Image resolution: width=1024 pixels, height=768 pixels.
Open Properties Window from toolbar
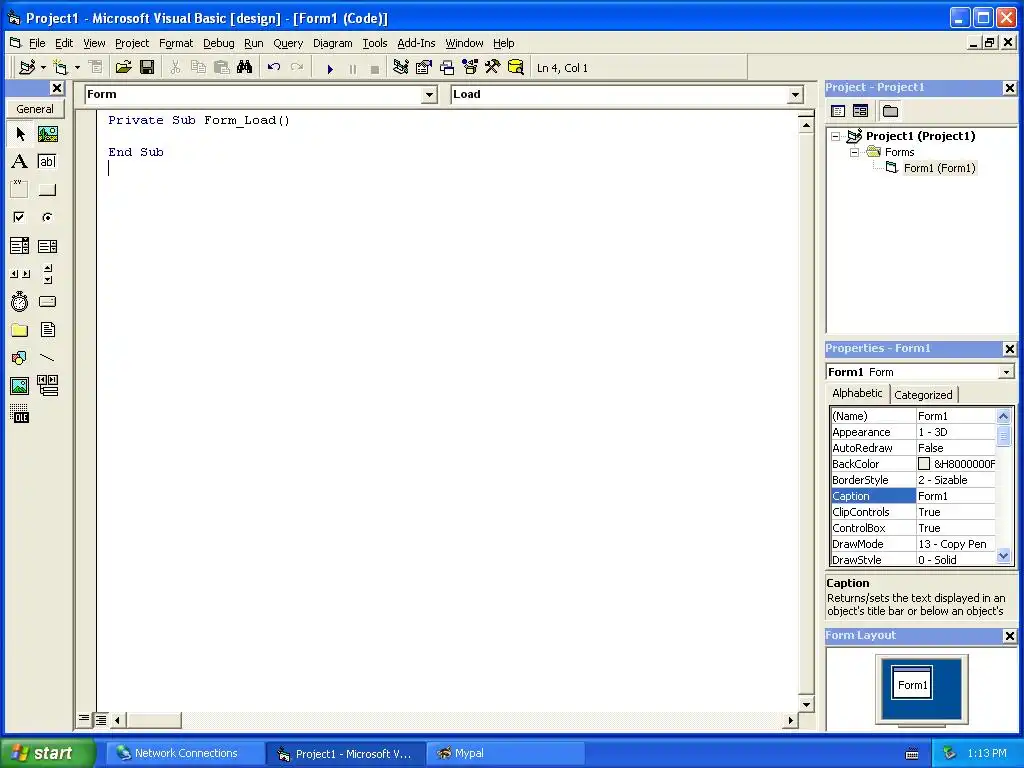point(424,67)
